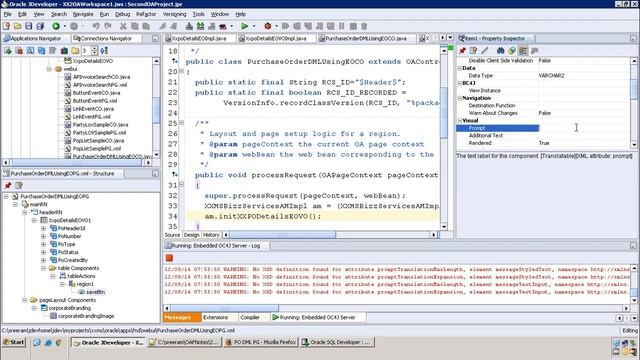Switch to PO DML PG Mozilla Firefox taskbar button
Image resolution: width=640 pixels, height=360 pixels.
click(260, 342)
